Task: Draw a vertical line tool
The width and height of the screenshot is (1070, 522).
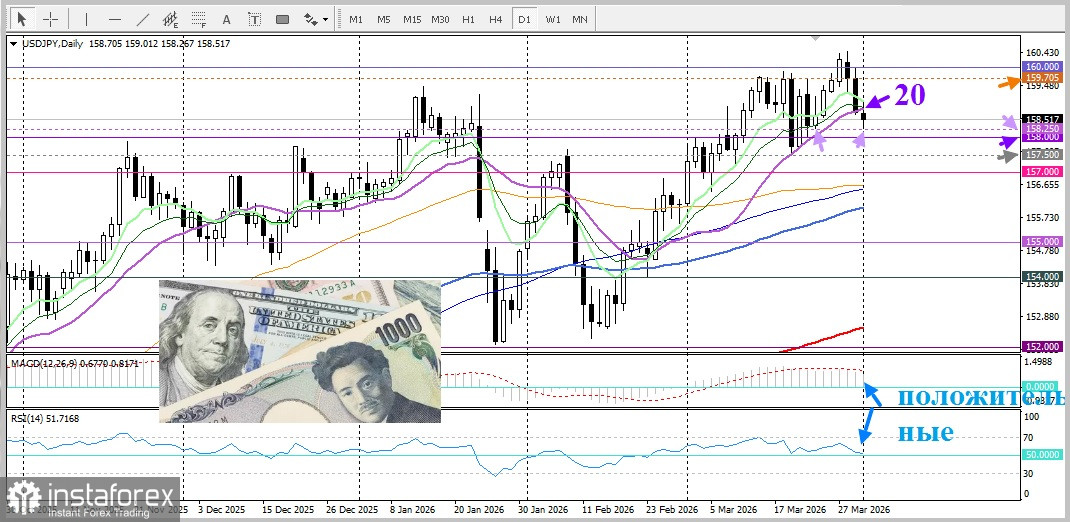Action: click(x=87, y=19)
